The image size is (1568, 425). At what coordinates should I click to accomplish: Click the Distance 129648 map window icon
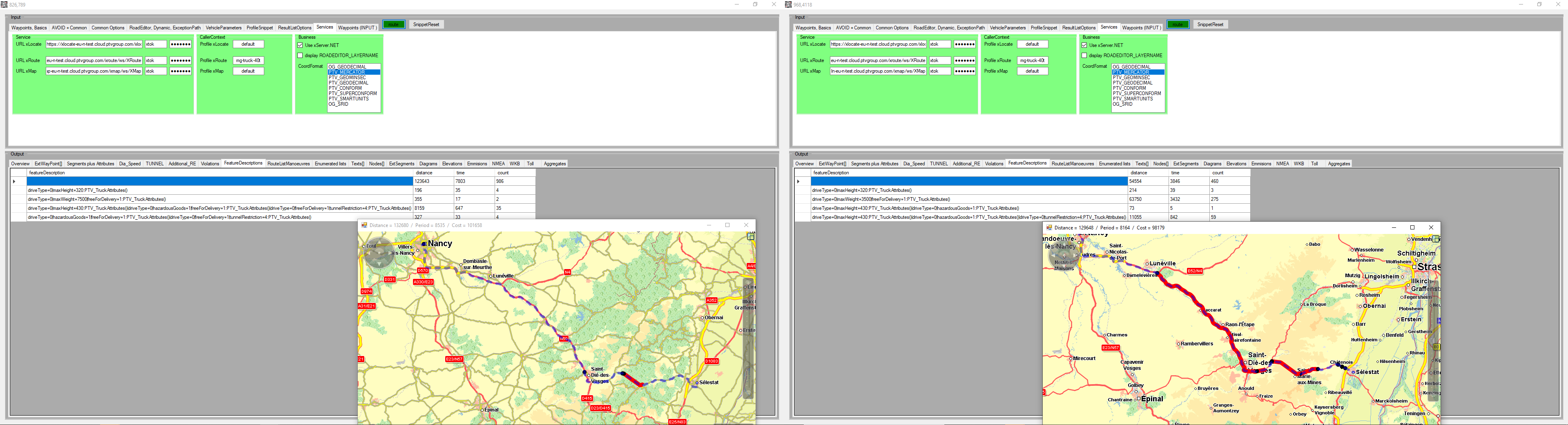click(x=1048, y=227)
